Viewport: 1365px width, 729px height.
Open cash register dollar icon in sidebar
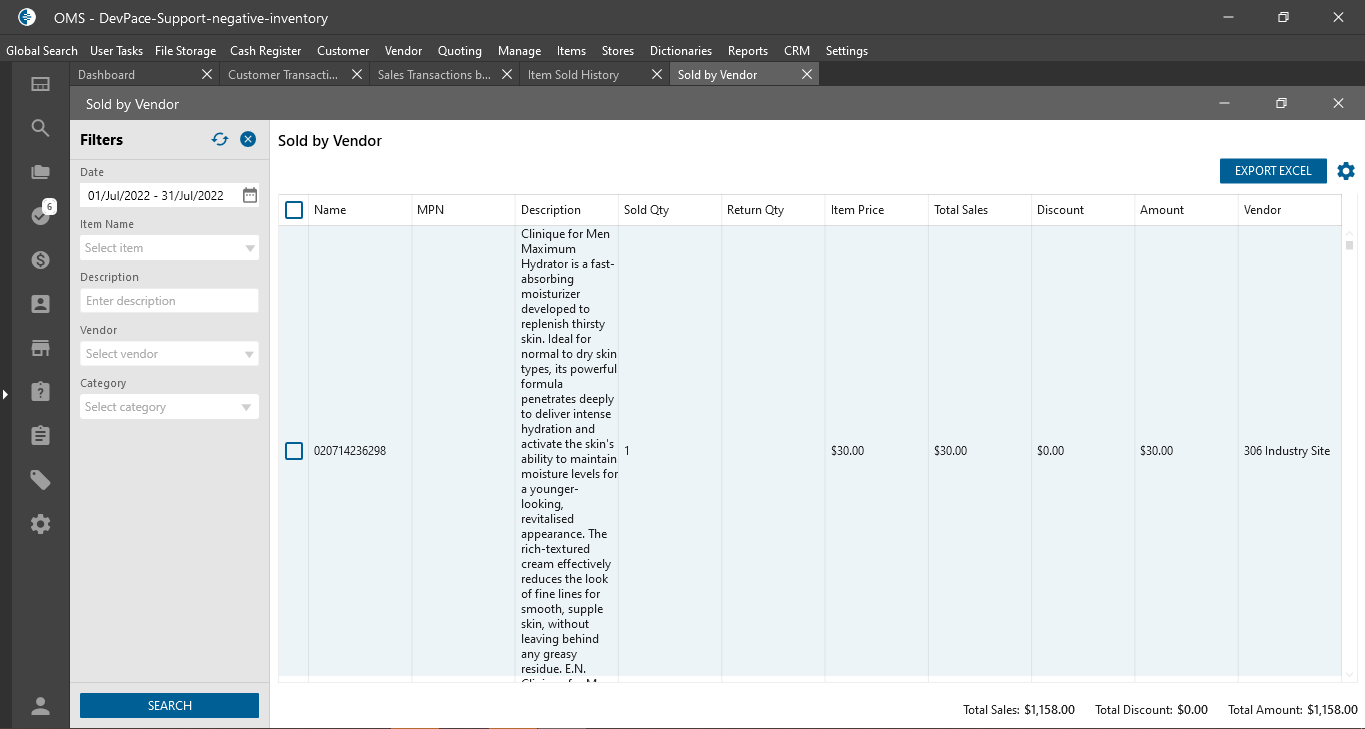[x=40, y=260]
